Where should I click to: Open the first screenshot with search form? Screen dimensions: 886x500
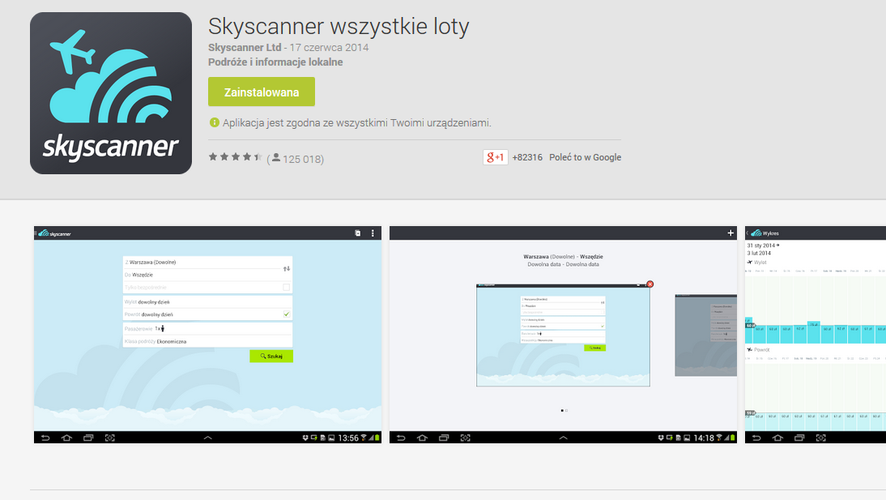207,334
